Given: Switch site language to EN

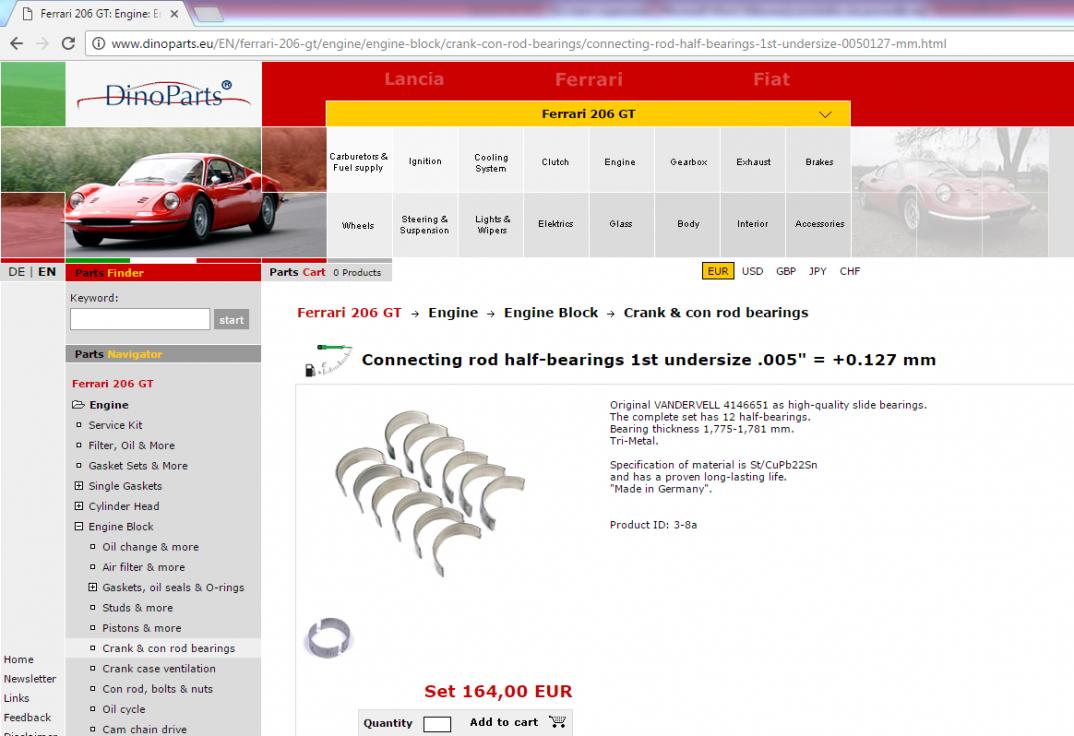Looking at the screenshot, I should (x=47, y=272).
